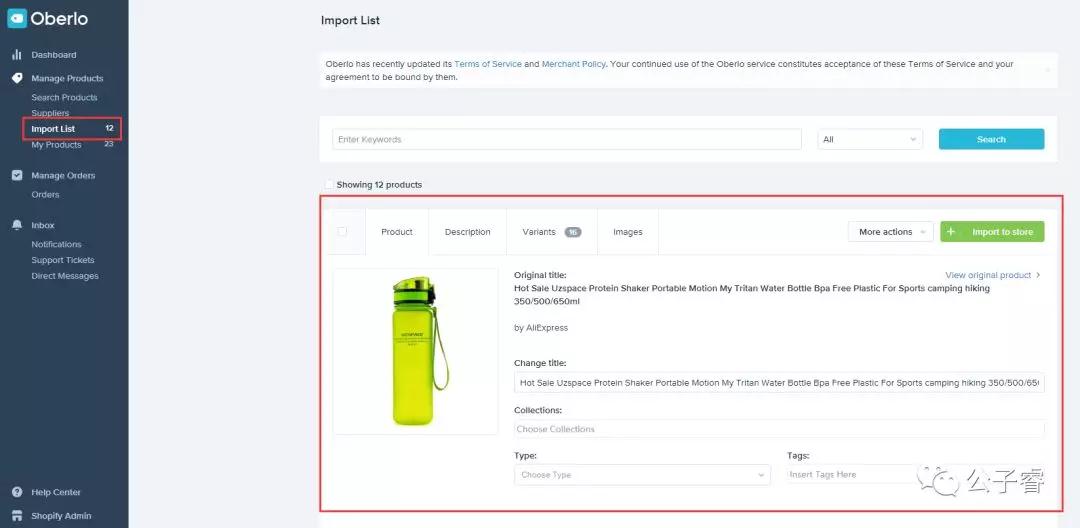The height and width of the screenshot is (528, 1080).
Task: Check the Showing 12 products select-all checkbox
Action: pos(329,184)
